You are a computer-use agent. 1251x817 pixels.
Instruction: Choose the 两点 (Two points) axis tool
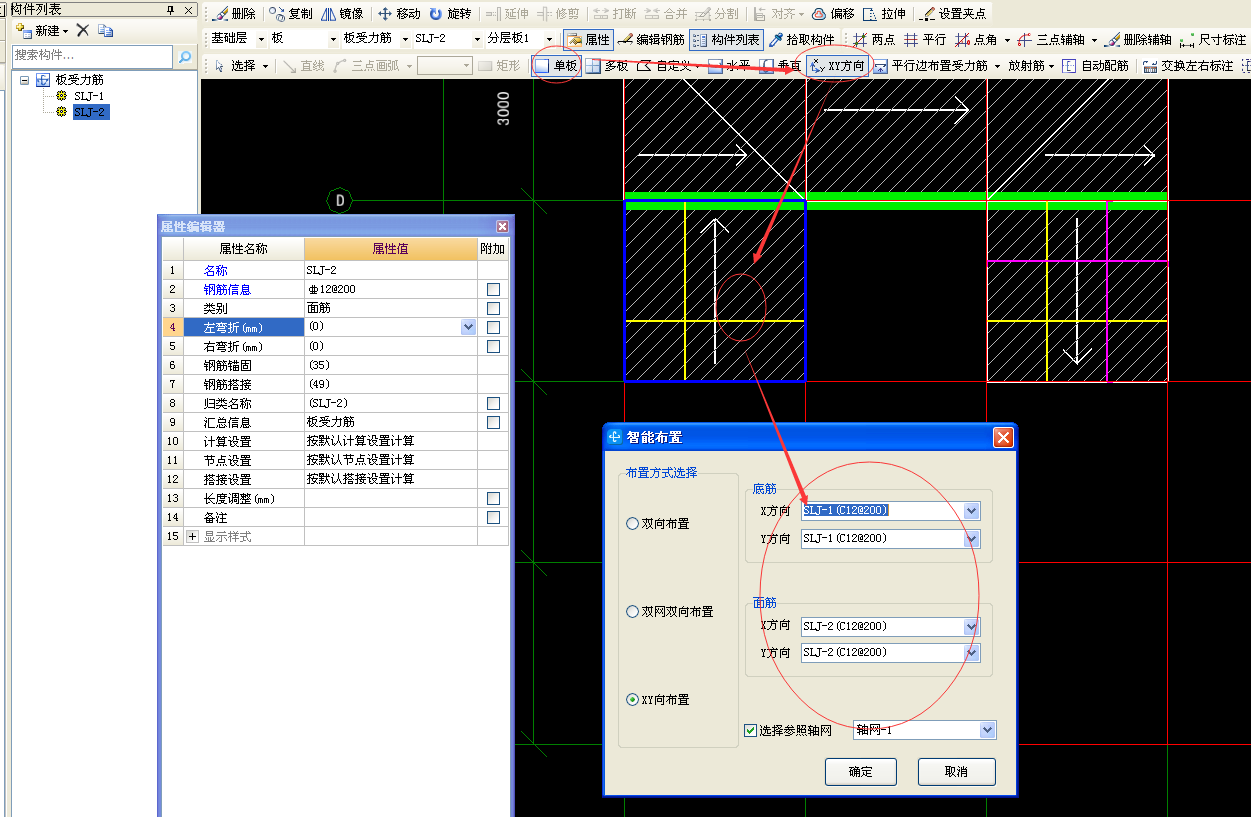[873, 40]
